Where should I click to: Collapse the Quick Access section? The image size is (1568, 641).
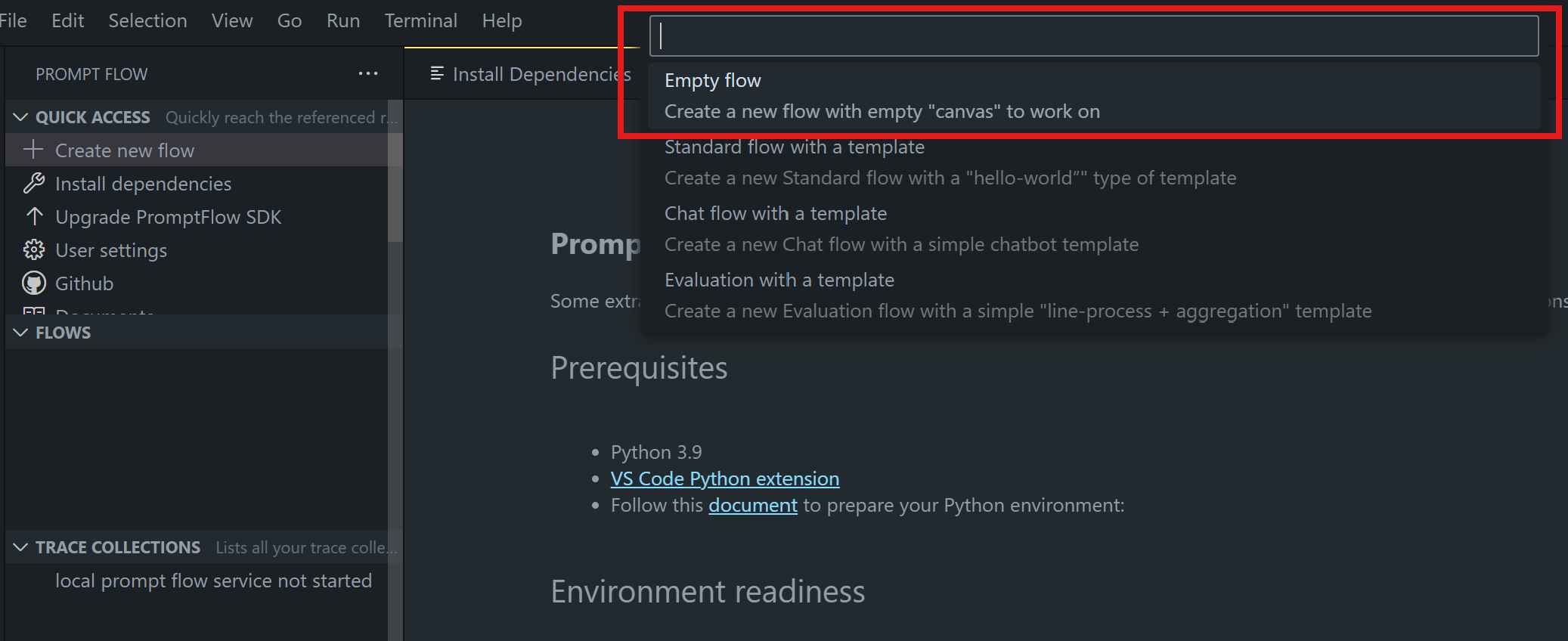pos(21,117)
